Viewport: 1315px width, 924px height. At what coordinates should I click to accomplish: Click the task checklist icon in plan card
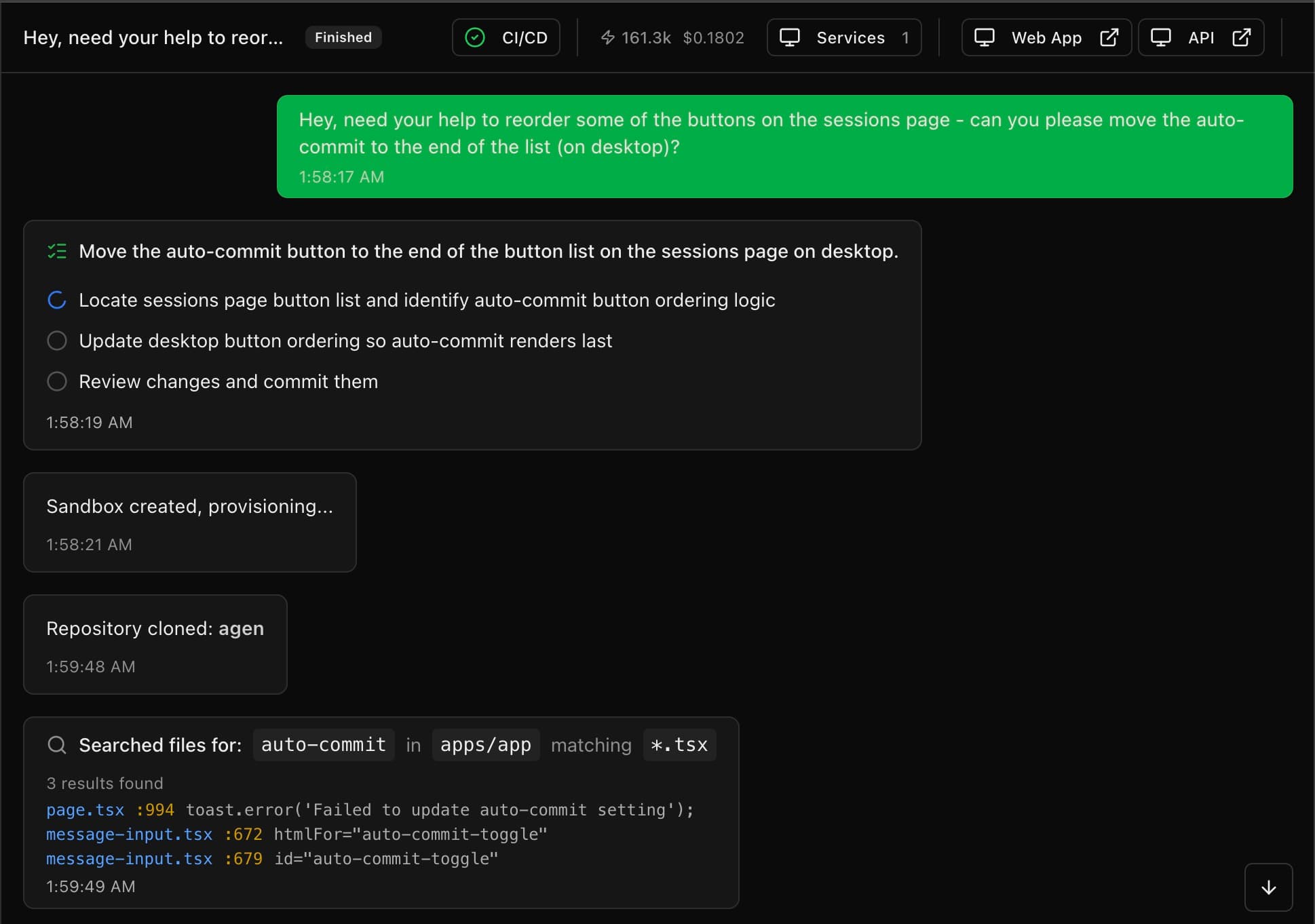(57, 252)
